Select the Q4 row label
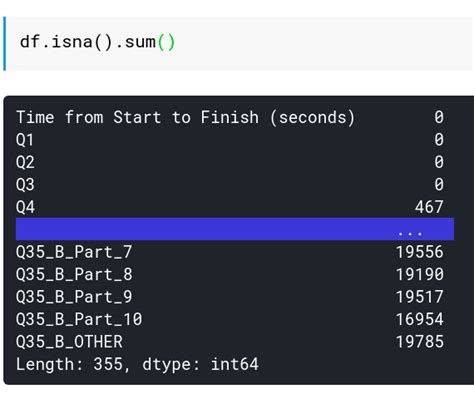This screenshot has height=394, width=474. [x=25, y=207]
